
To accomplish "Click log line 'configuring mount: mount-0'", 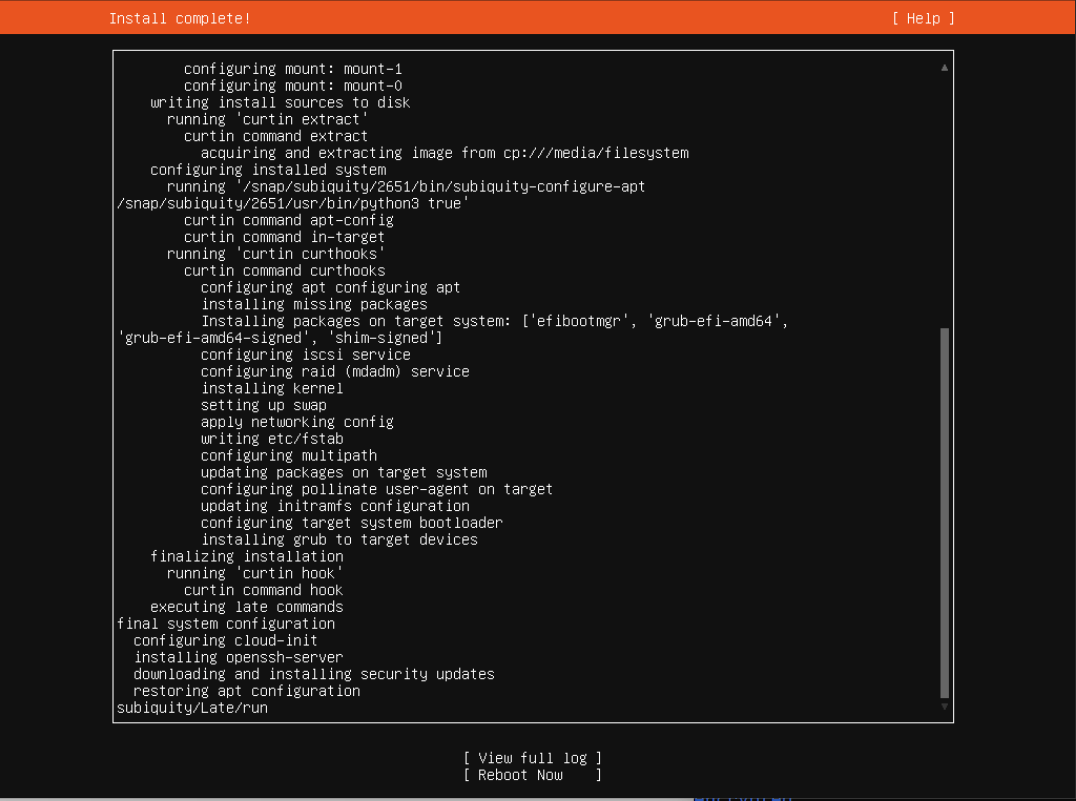I will click(x=293, y=86).
